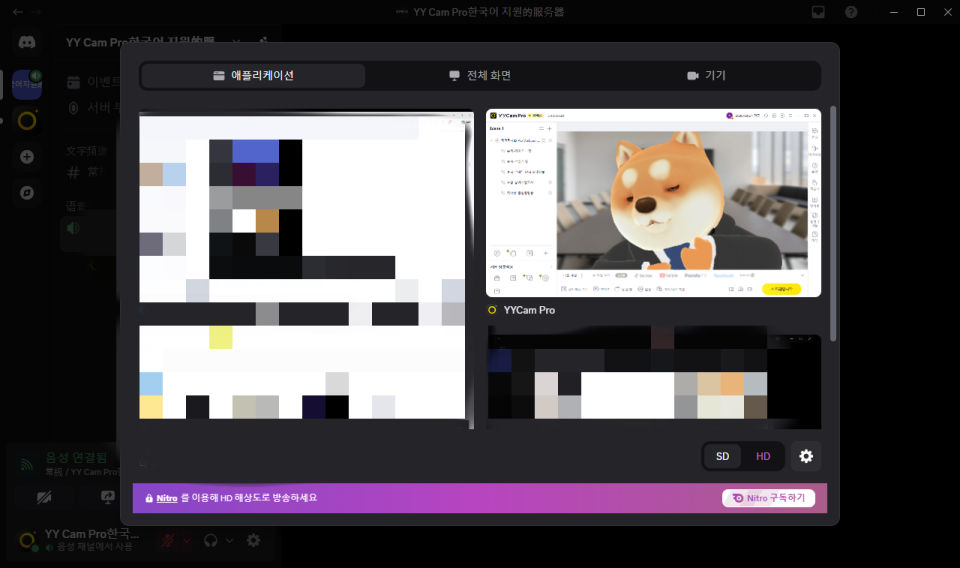The image size is (960, 568).
Task: Switch to the 전체 화면 tab
Action: (480, 76)
